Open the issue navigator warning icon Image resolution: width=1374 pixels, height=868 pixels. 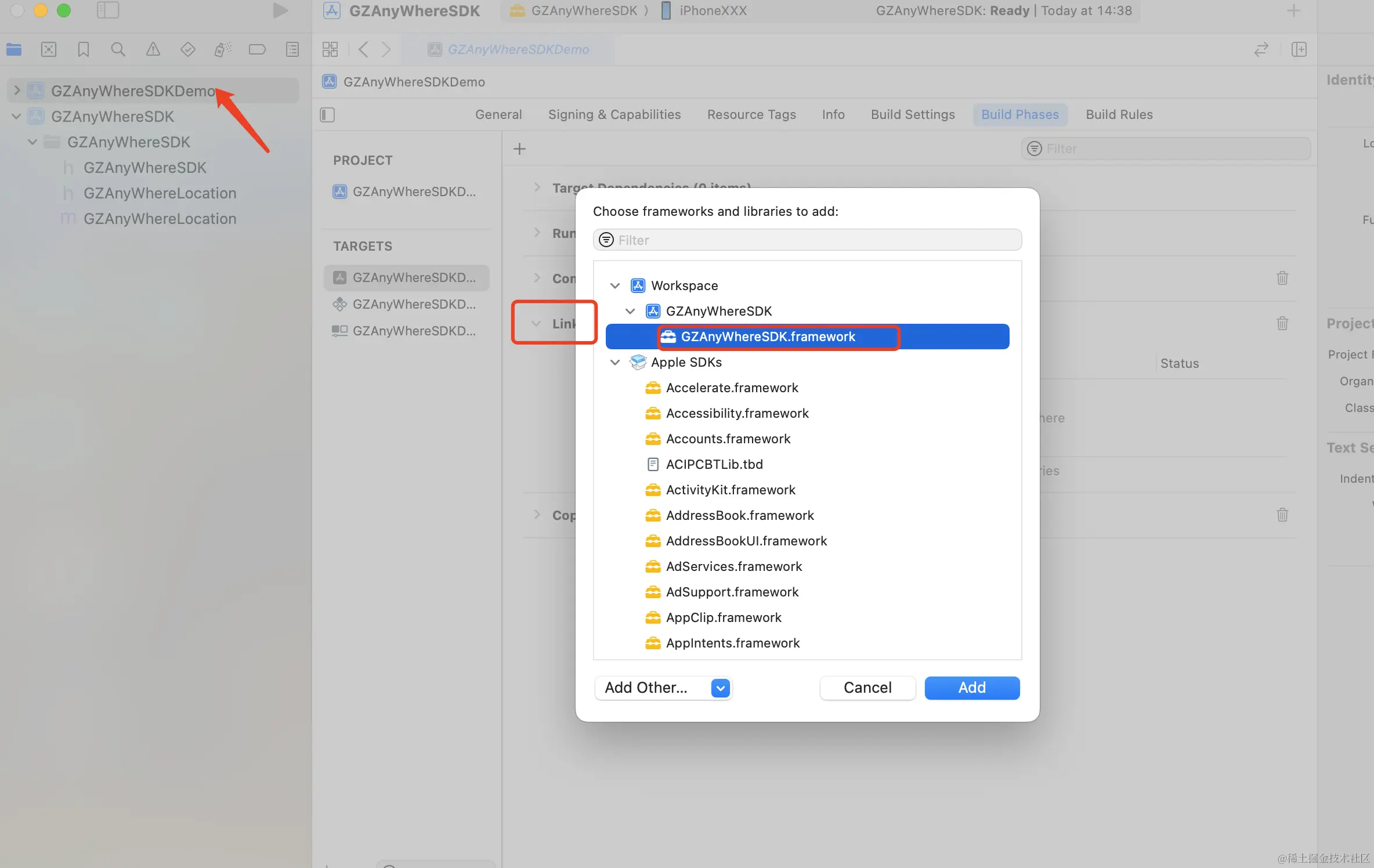pyautogui.click(x=153, y=50)
